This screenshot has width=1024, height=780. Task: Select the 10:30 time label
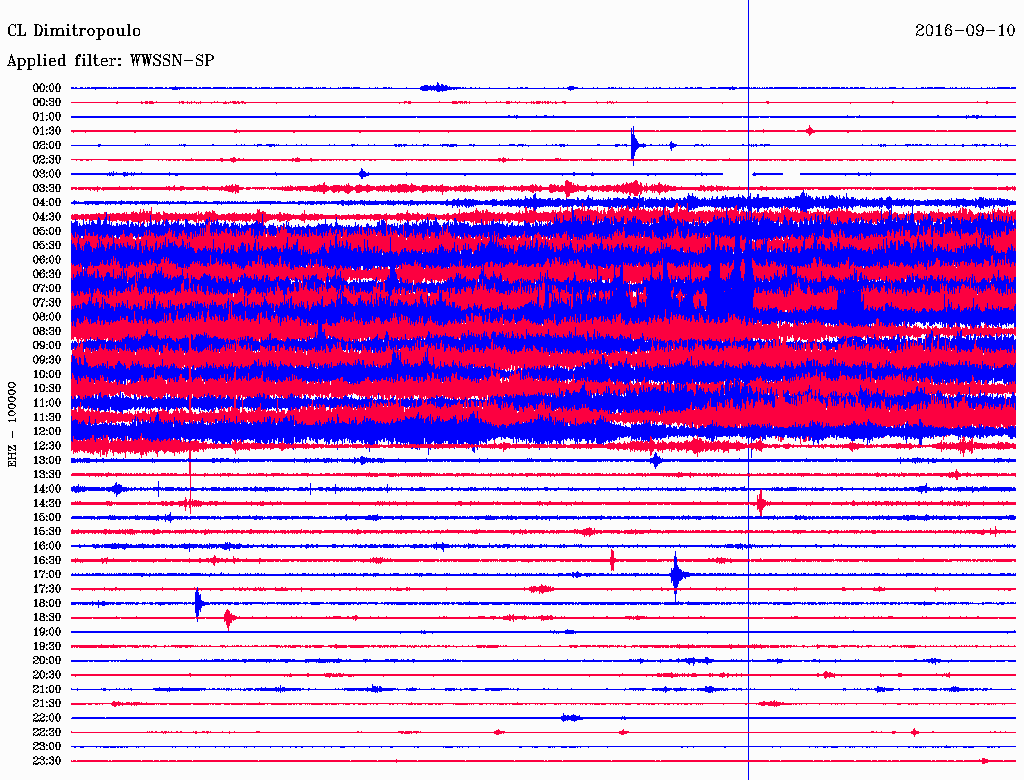(x=47, y=389)
